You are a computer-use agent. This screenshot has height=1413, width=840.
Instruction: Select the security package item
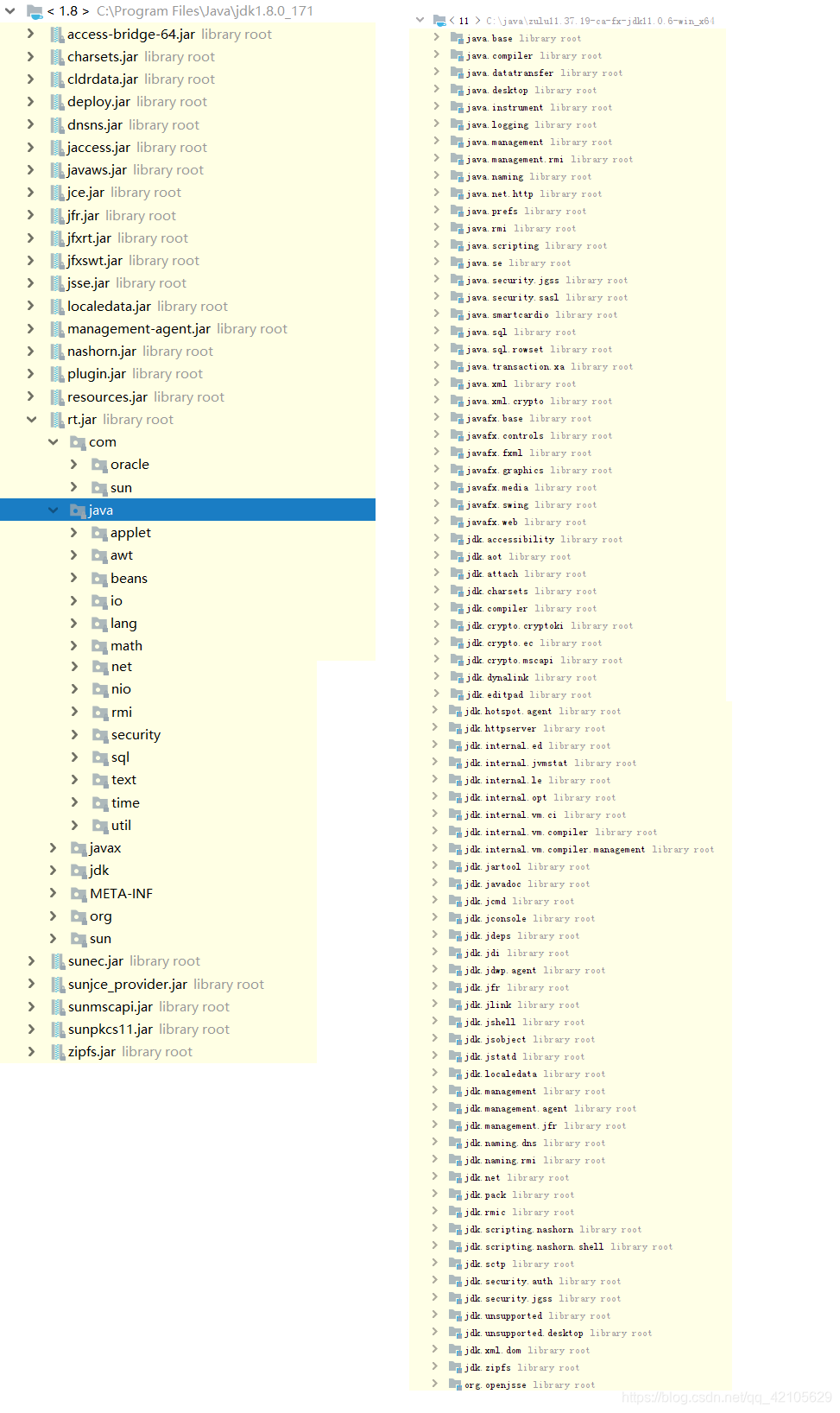tap(136, 735)
